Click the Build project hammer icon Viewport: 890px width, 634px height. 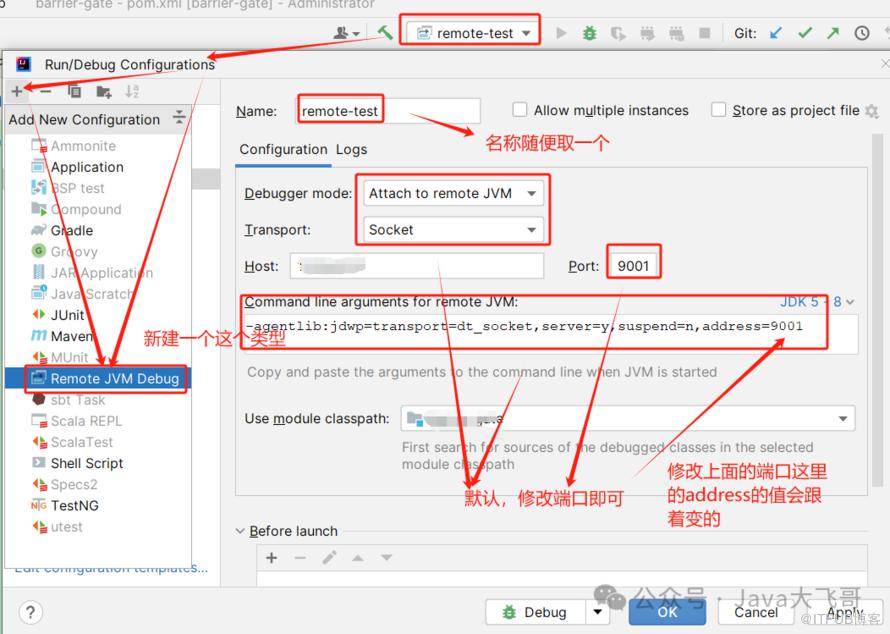coord(385,32)
